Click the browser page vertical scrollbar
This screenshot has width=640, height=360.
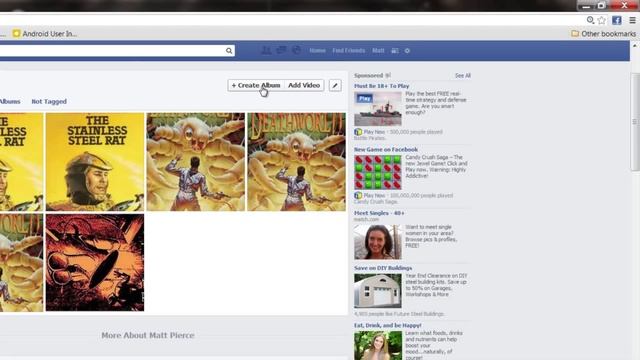[x=635, y=122]
